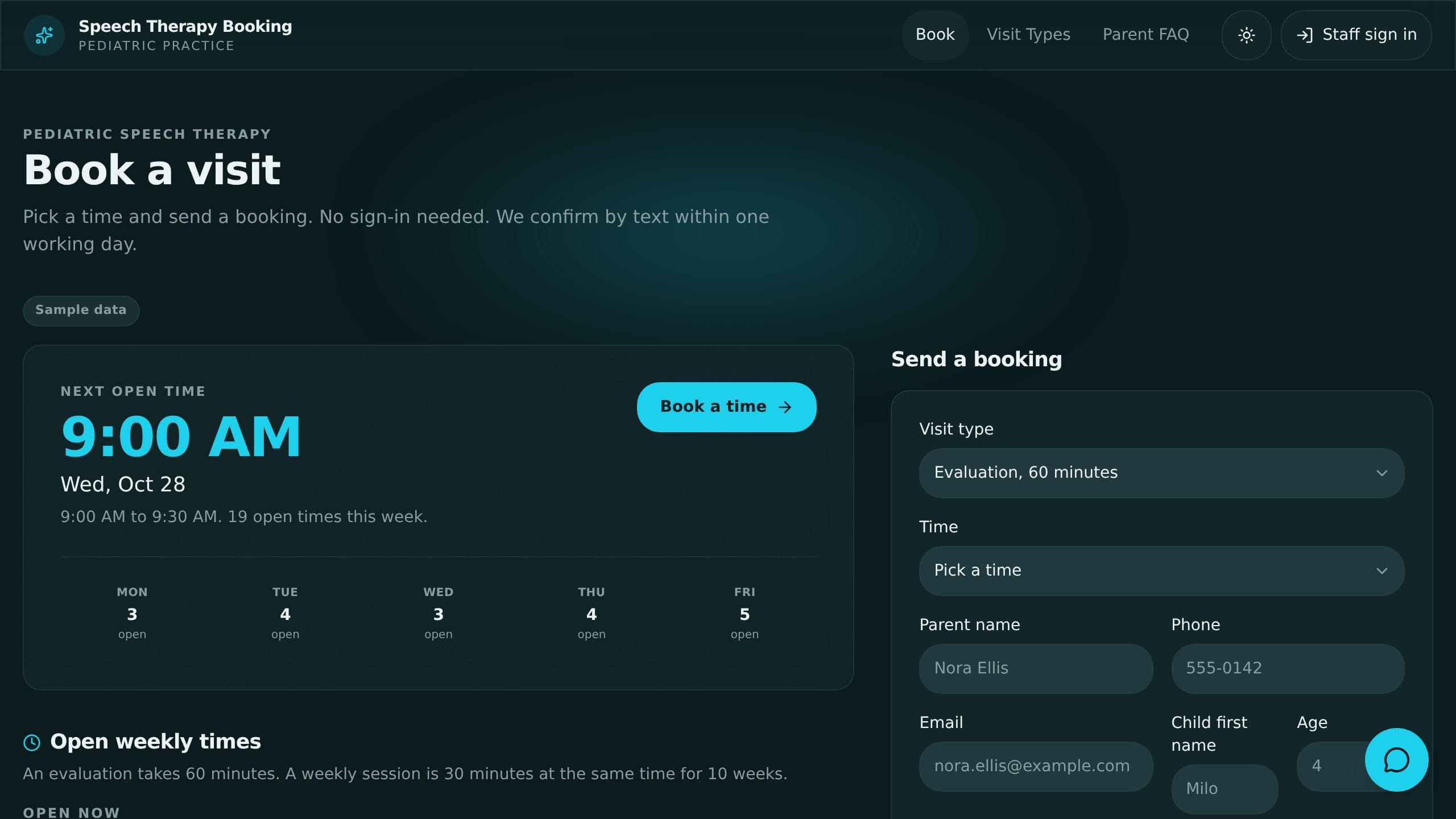Image resolution: width=1456 pixels, height=819 pixels.
Task: Go to Visit Types page
Action: point(1028,35)
